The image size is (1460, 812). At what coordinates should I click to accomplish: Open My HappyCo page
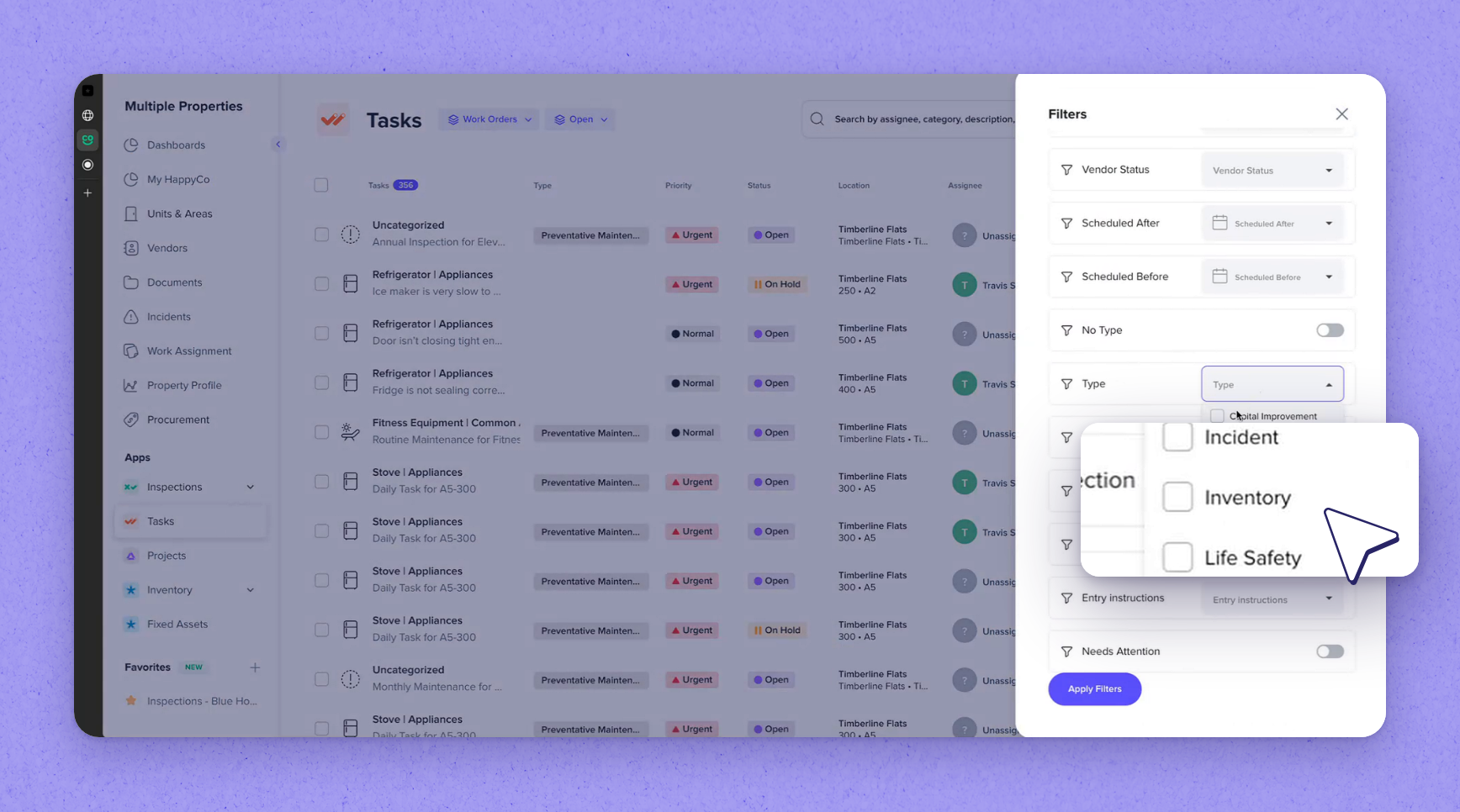pyautogui.click(x=178, y=179)
